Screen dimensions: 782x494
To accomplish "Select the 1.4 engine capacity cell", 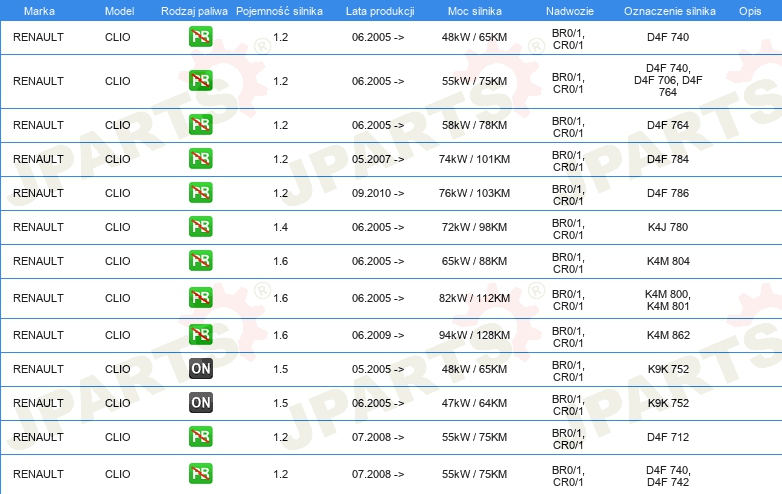I will [x=280, y=227].
